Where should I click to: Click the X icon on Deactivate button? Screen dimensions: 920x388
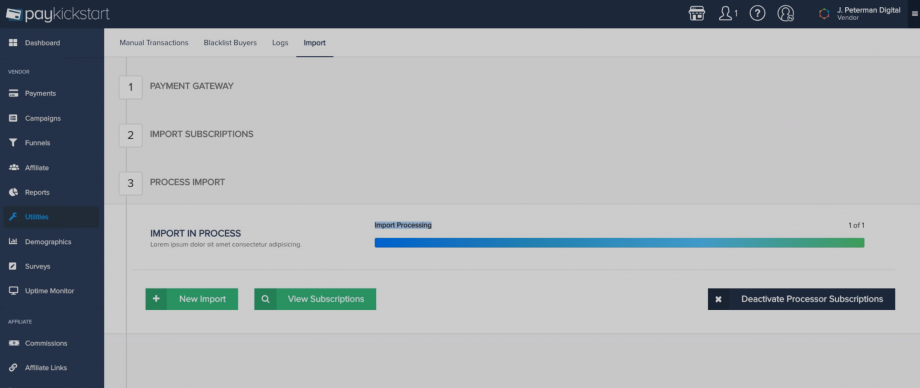tap(718, 299)
